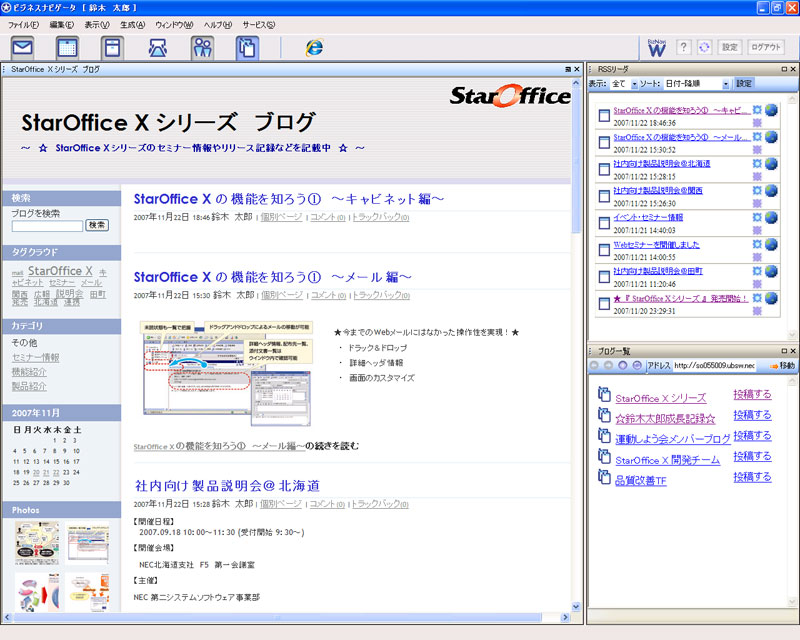Click the blog search input field
This screenshot has height=640, width=800.
tap(47, 226)
